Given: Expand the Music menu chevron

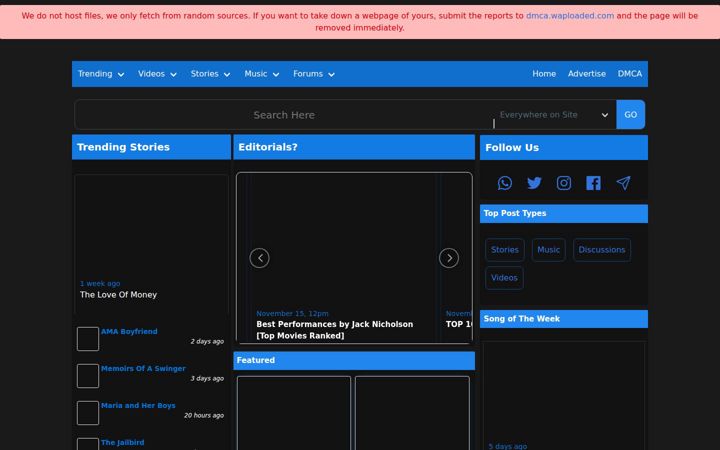Looking at the screenshot, I should tap(276, 74).
